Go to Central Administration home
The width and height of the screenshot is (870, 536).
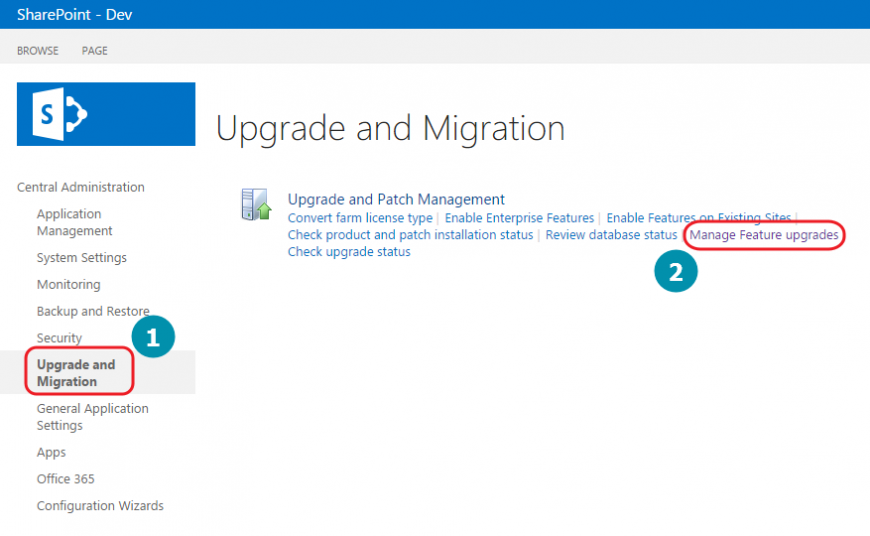coord(80,187)
